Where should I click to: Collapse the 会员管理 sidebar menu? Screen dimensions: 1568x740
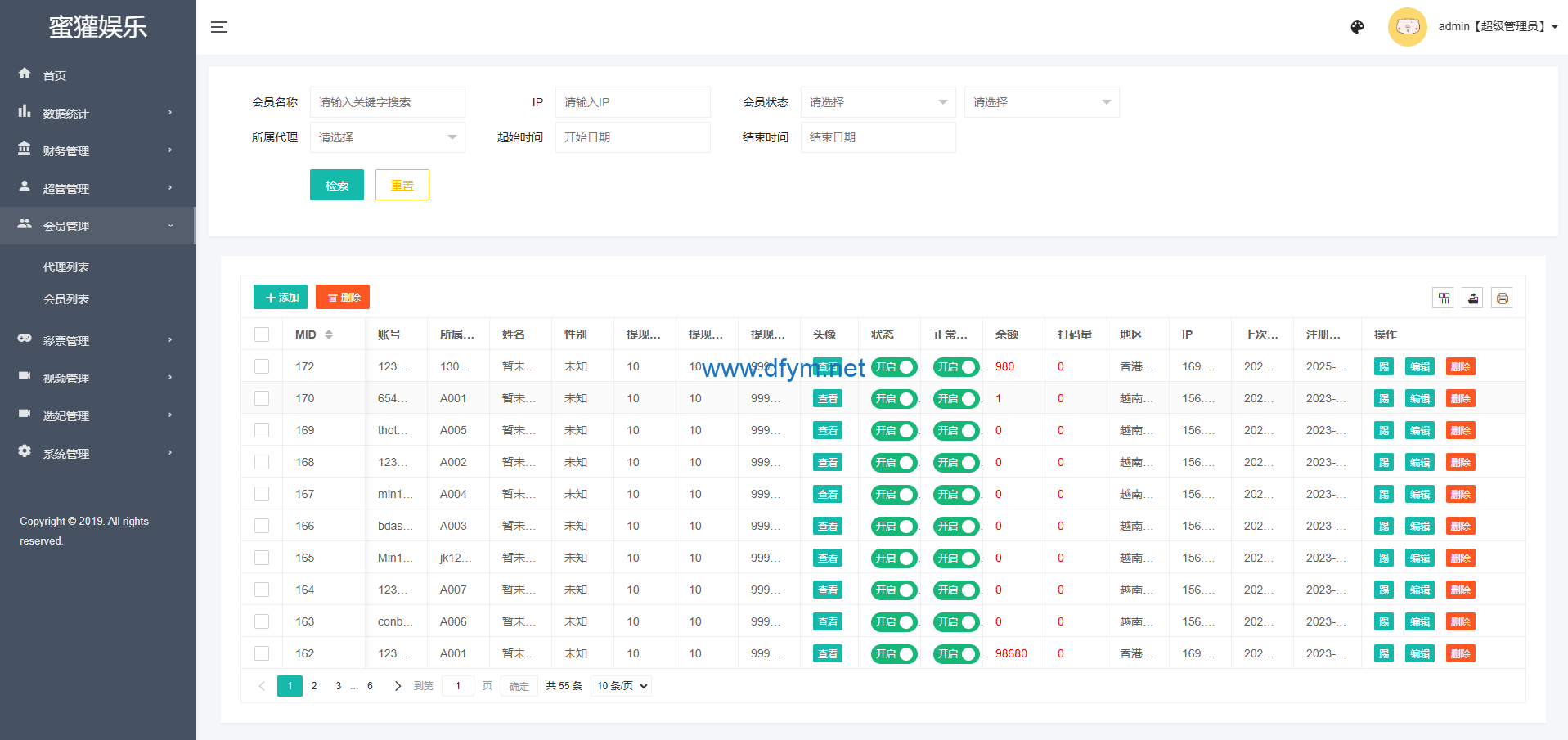click(98, 226)
